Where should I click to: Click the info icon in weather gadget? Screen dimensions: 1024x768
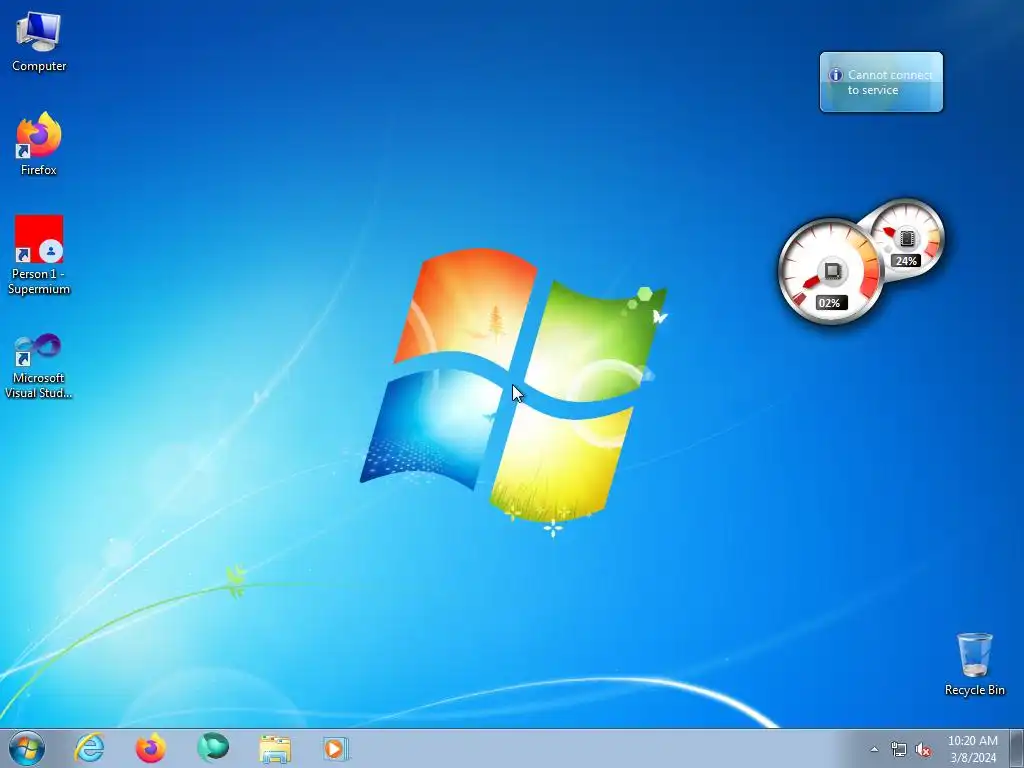click(x=835, y=75)
